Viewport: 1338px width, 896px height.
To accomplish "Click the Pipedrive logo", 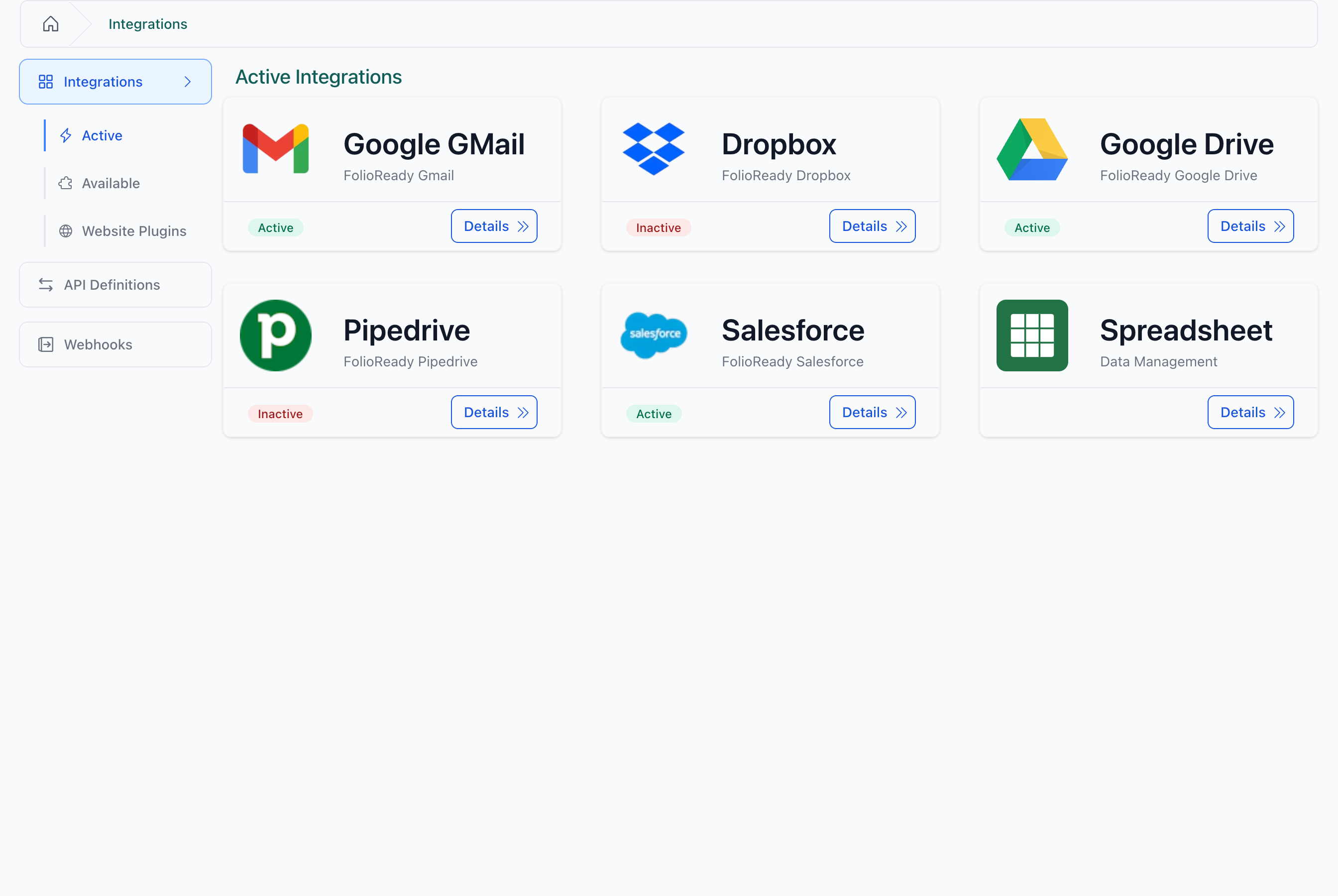I will click(x=276, y=336).
